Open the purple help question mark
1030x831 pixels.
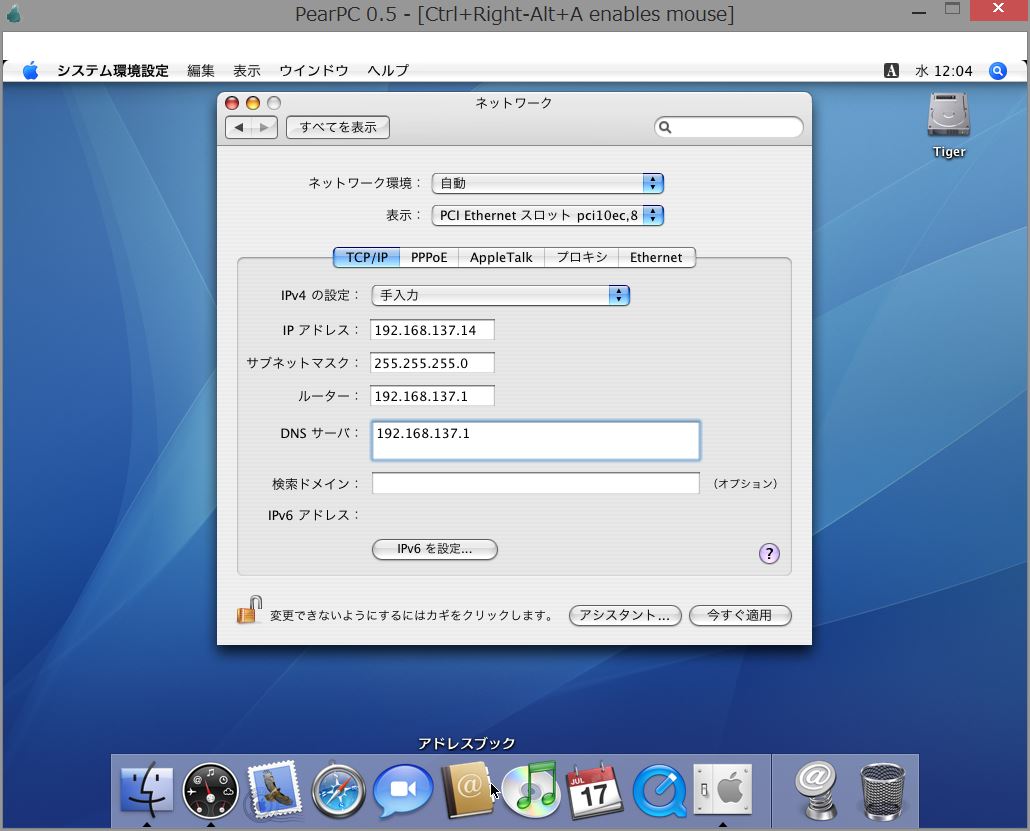click(769, 553)
